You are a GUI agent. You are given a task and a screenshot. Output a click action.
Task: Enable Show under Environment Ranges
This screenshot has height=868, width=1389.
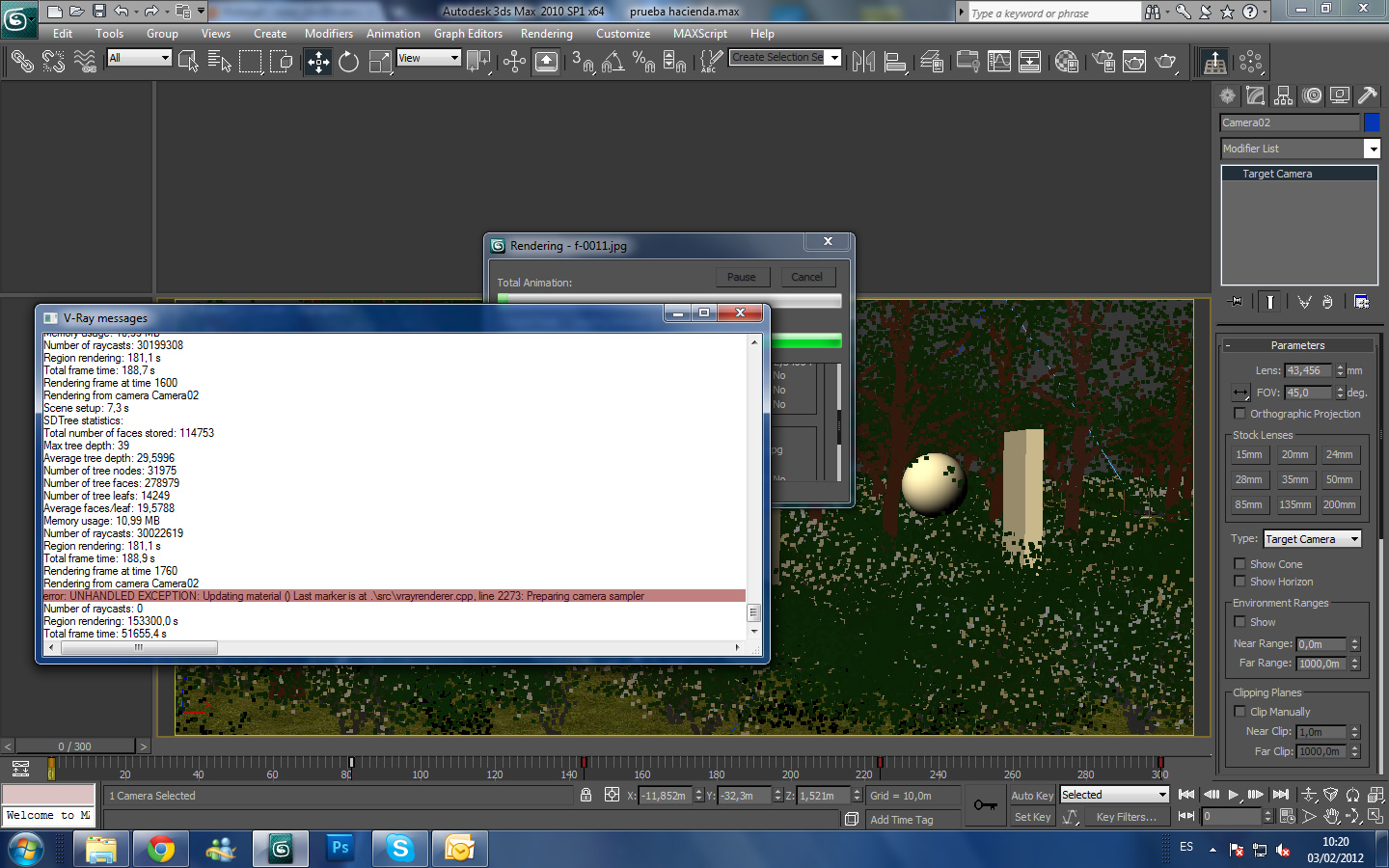point(1240,622)
